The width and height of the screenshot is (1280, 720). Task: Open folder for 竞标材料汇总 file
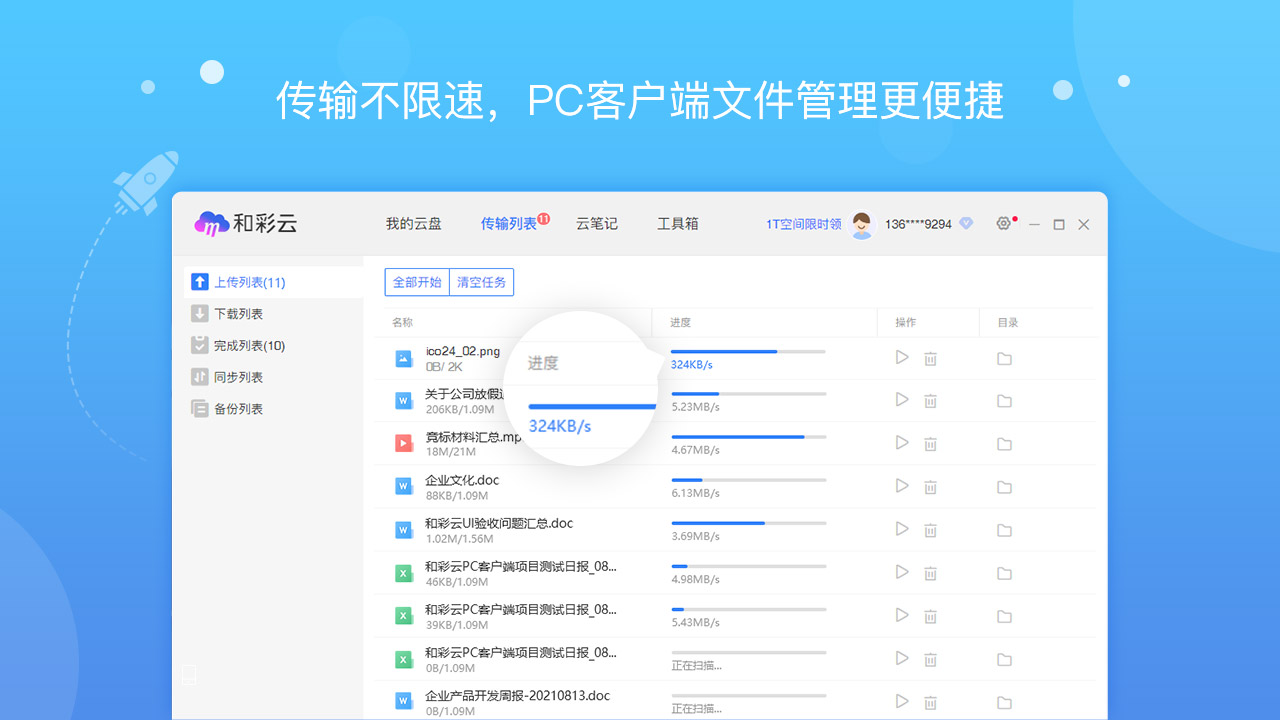pyautogui.click(x=1004, y=444)
